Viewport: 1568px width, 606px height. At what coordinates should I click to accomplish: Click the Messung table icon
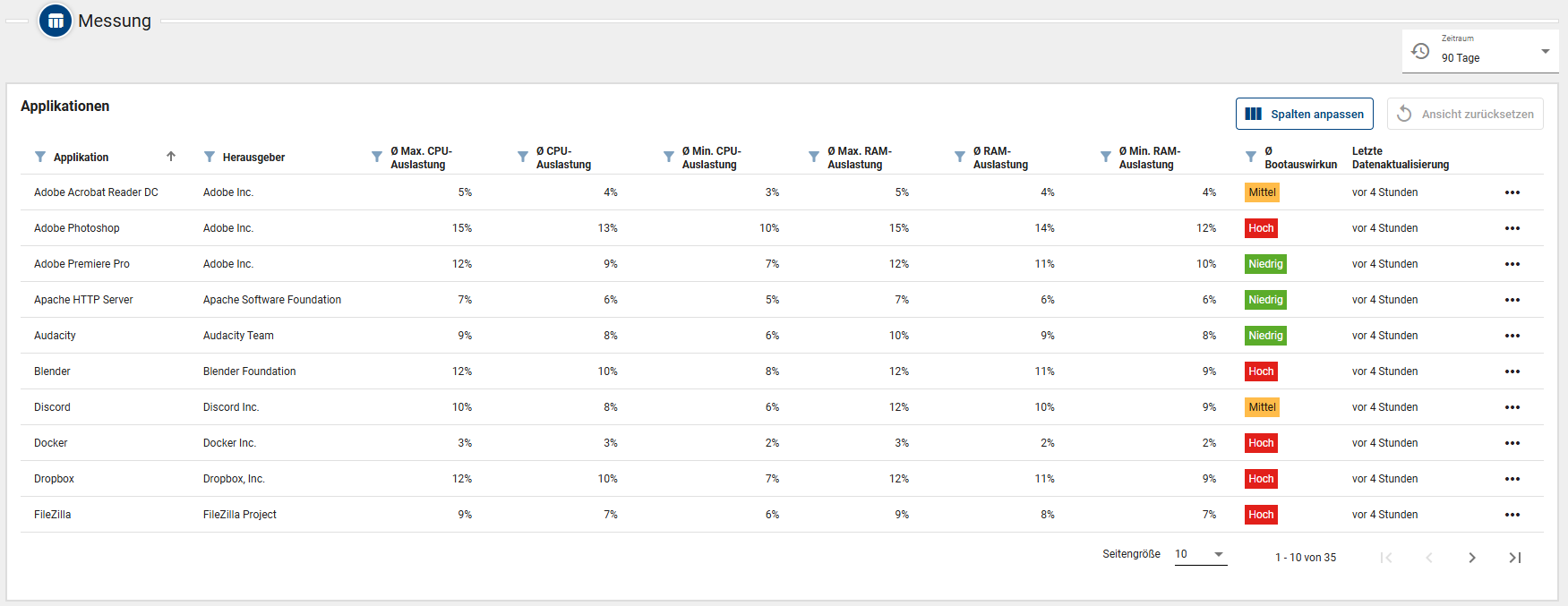(x=56, y=21)
